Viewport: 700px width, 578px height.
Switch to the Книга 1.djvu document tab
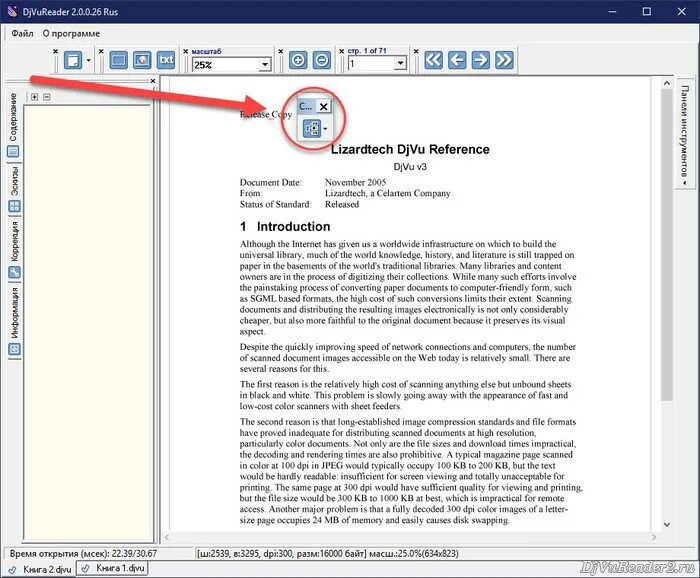tap(112, 568)
